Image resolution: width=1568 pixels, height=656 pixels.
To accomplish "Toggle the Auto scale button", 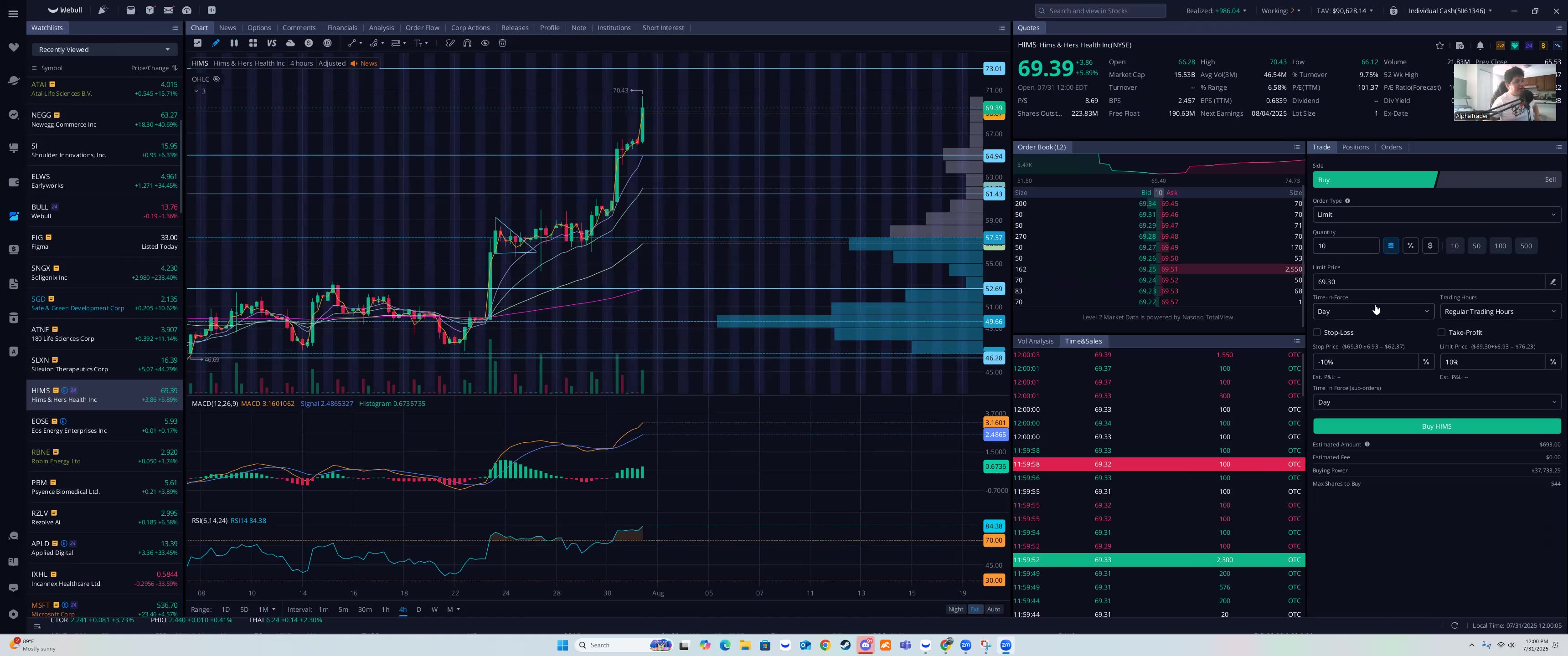I will pos(993,609).
